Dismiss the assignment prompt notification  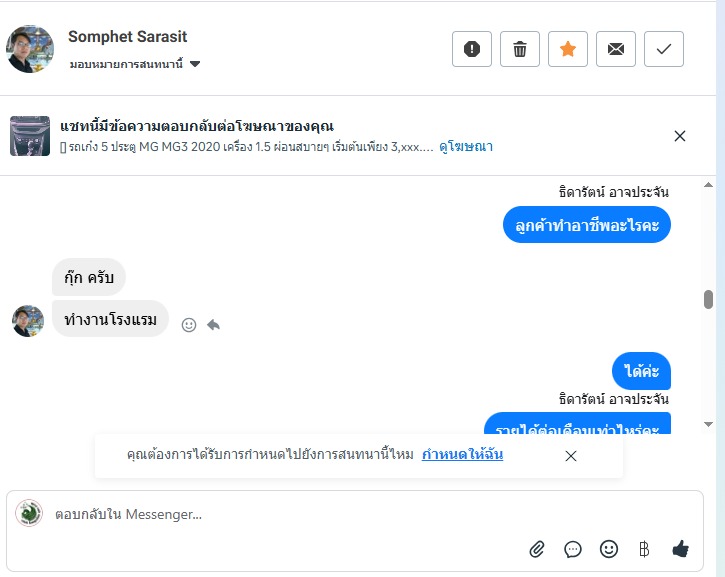[571, 456]
